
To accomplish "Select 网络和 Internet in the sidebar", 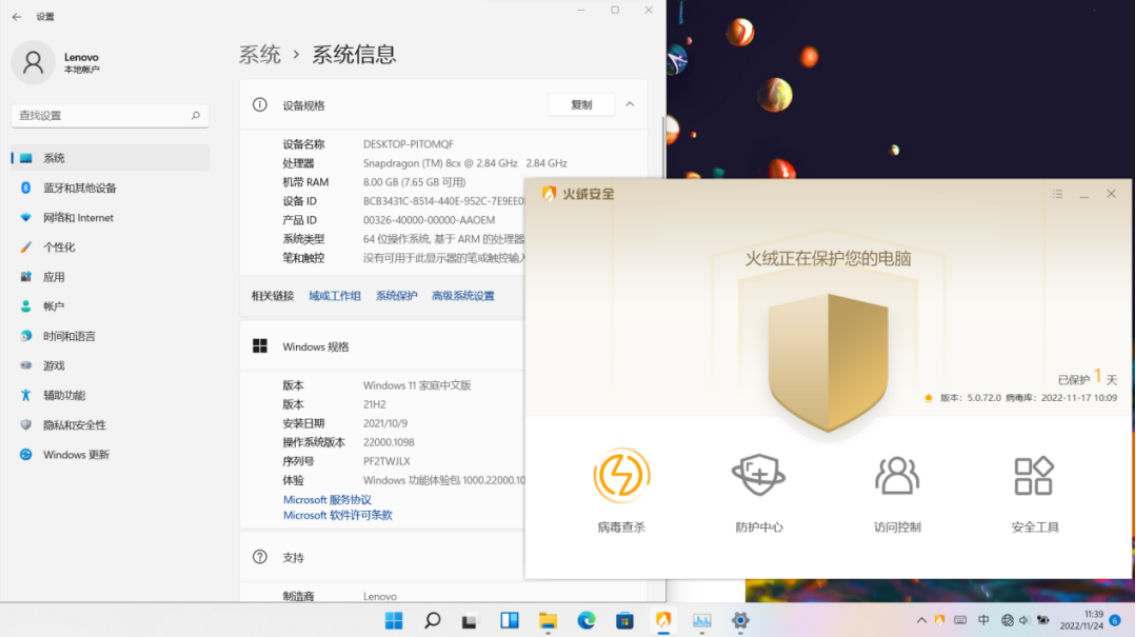I will click(110, 217).
